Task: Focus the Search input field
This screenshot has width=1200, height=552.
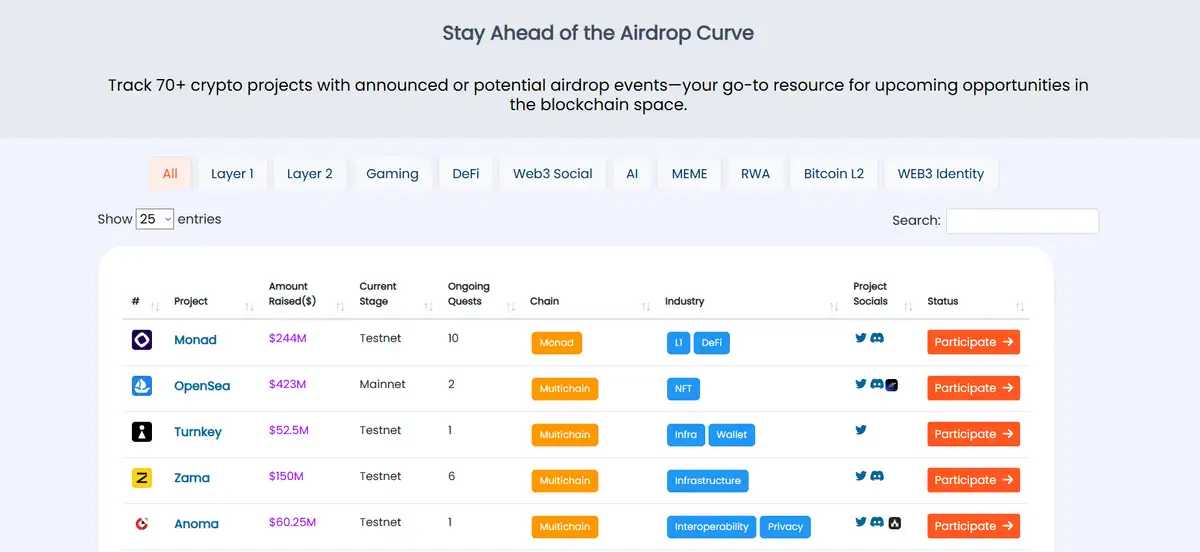Action: (x=1022, y=221)
